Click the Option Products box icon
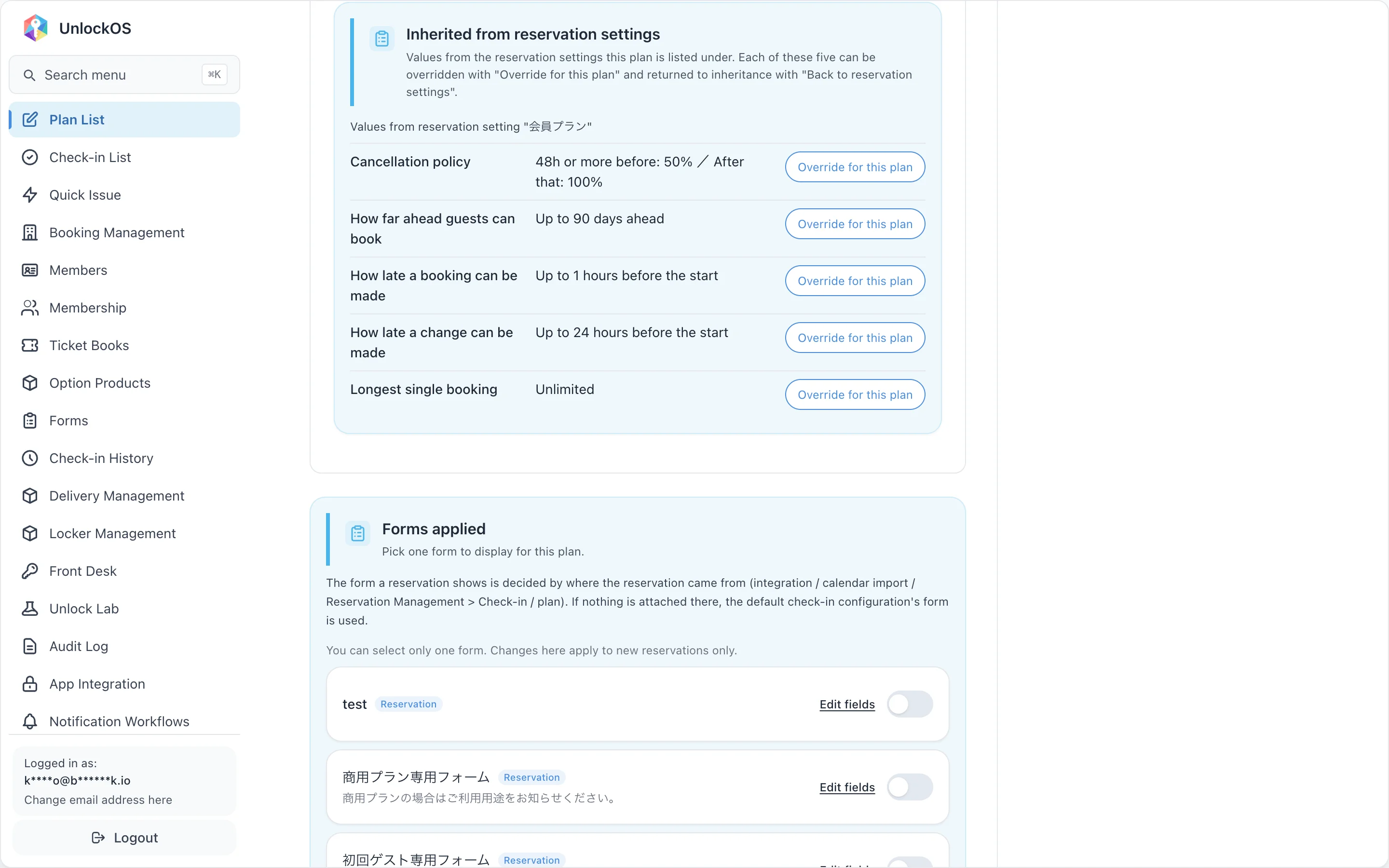 click(30, 383)
